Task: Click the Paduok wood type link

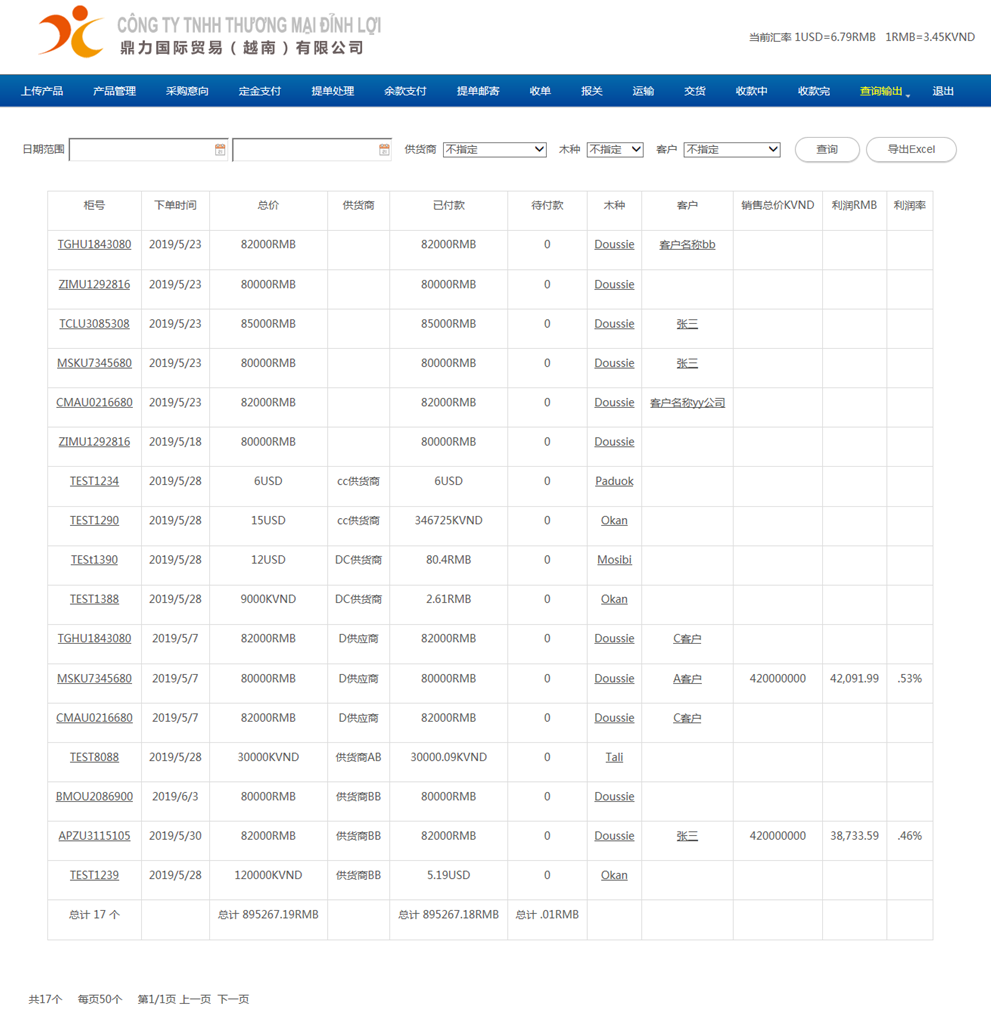Action: pos(615,481)
